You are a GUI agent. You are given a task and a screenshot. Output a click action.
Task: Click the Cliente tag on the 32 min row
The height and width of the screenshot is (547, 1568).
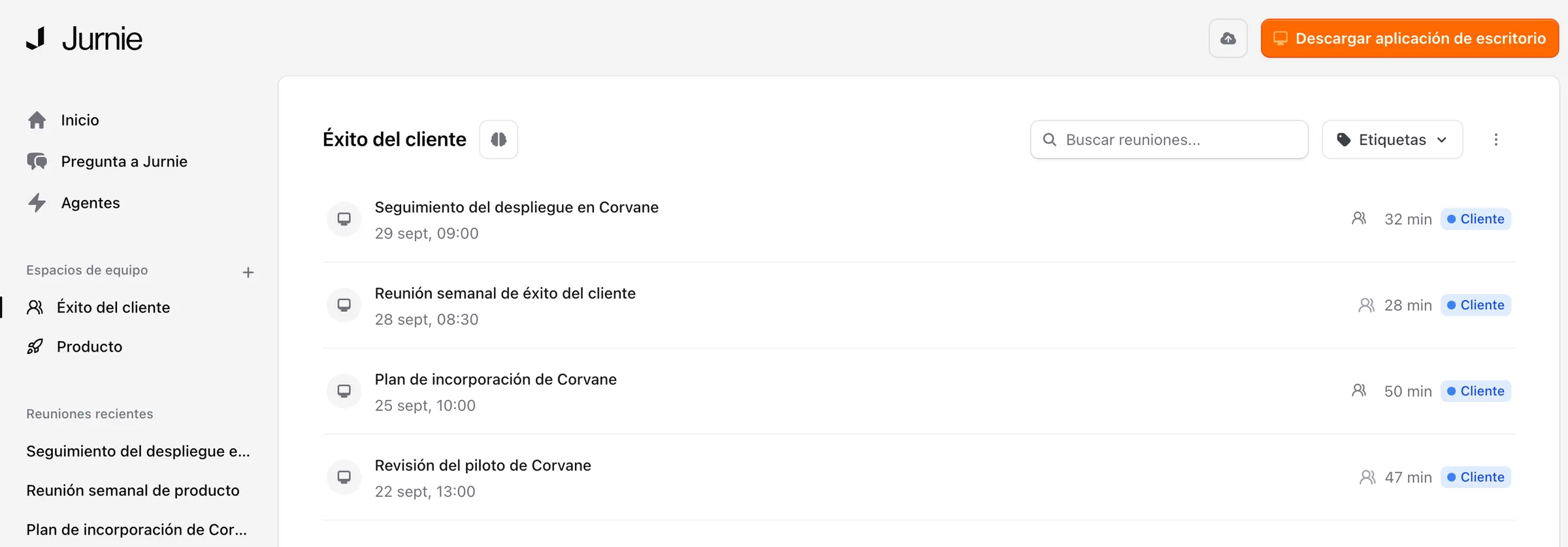point(1475,219)
